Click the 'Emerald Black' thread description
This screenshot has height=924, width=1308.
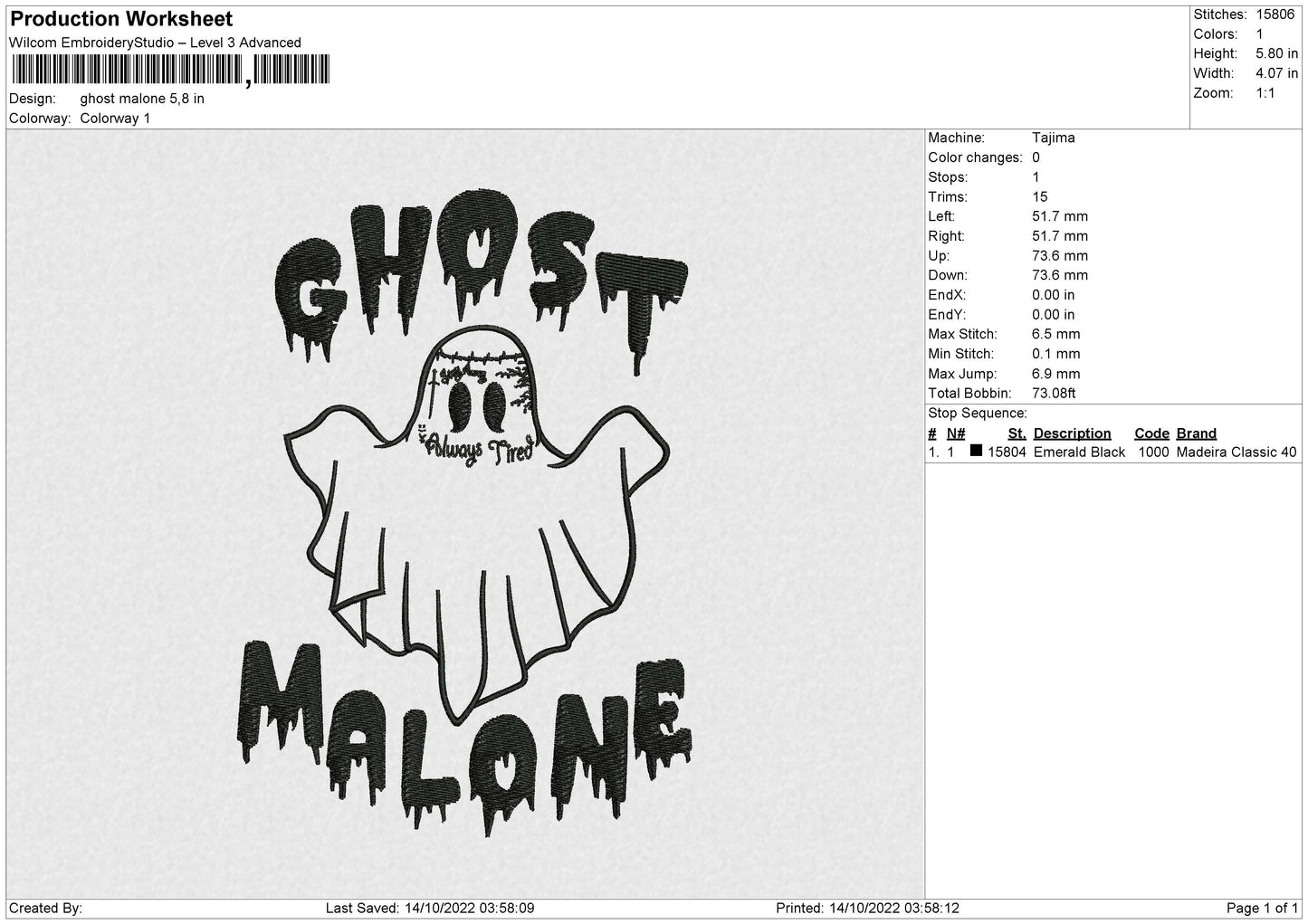click(1079, 452)
